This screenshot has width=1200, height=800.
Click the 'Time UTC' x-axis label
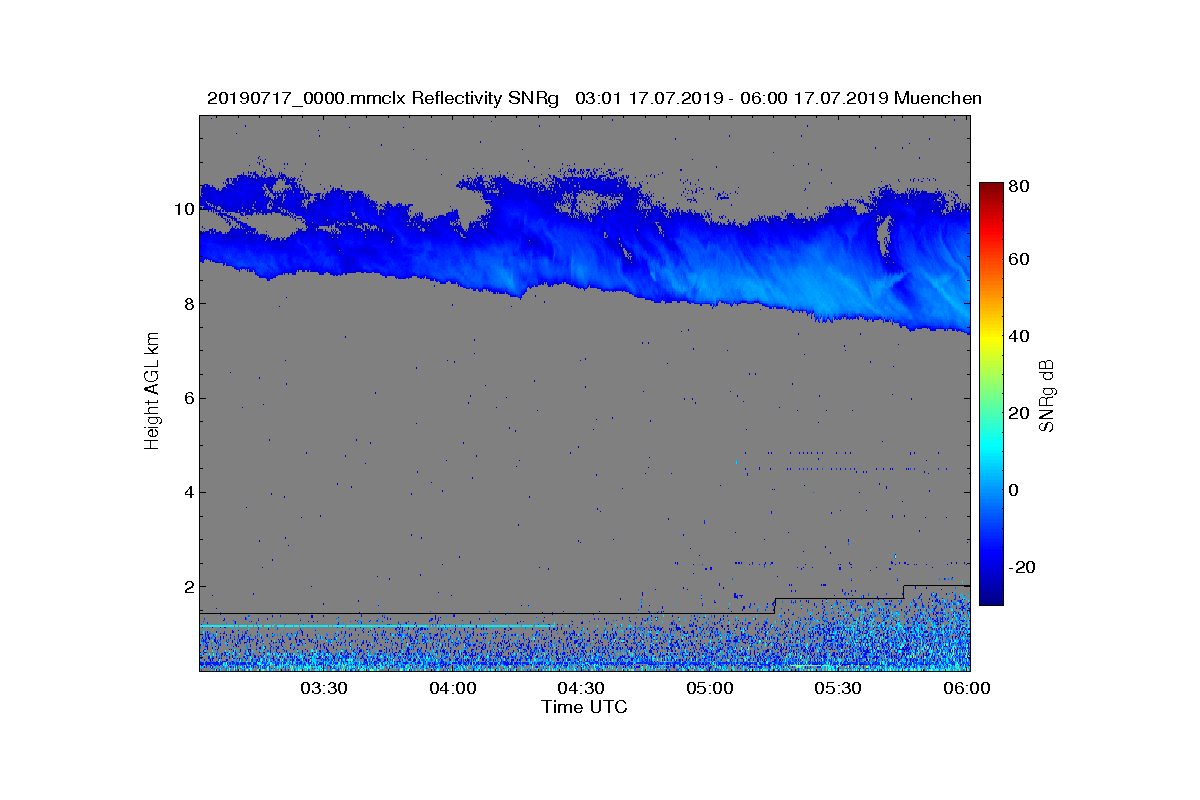[x=584, y=707]
